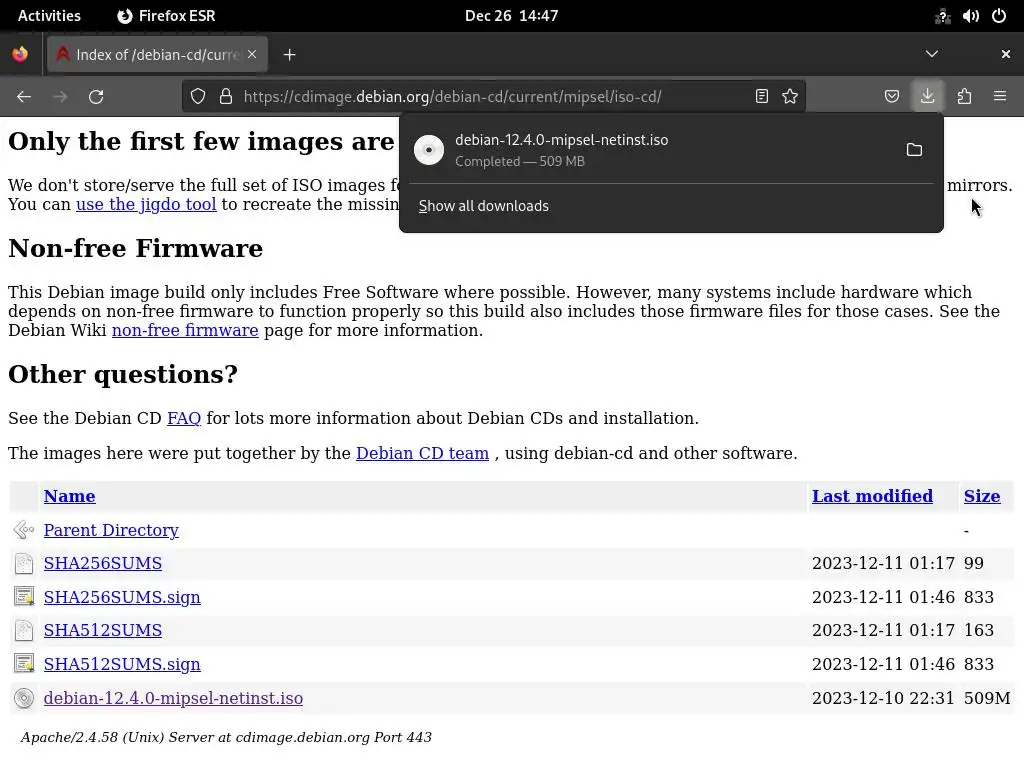Click the site security shield icon
This screenshot has width=1024, height=768.
[x=198, y=97]
